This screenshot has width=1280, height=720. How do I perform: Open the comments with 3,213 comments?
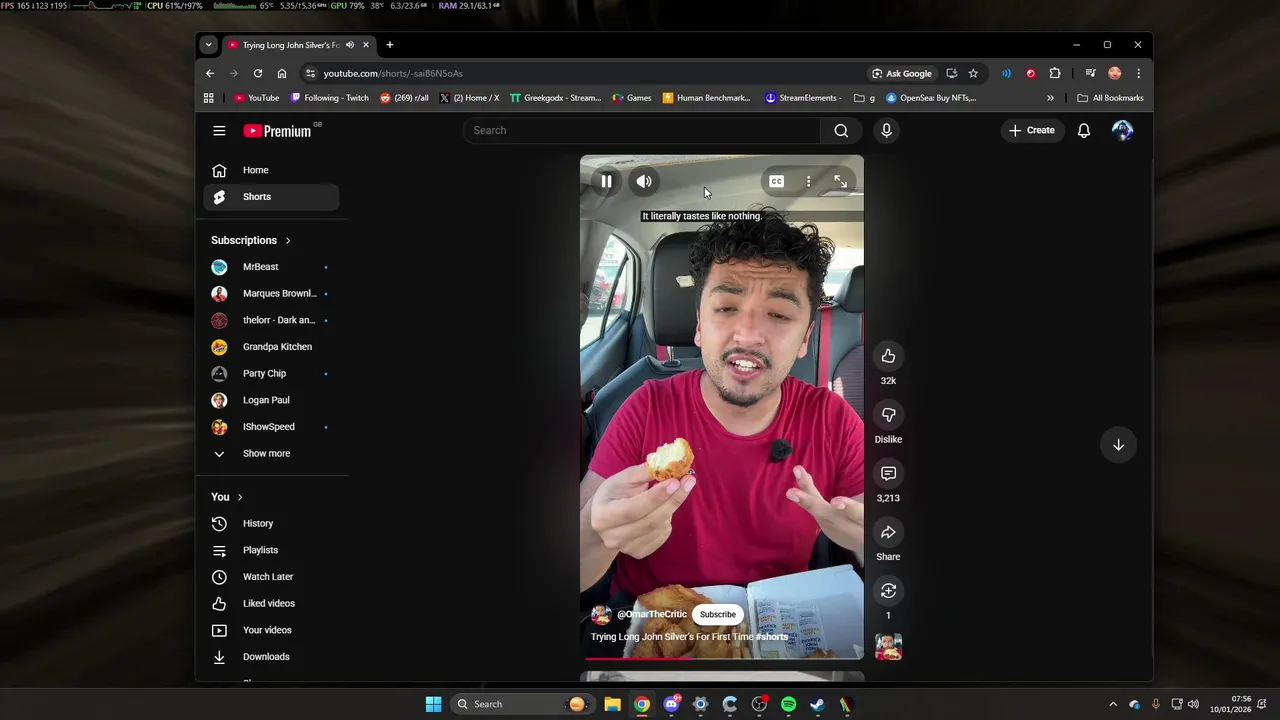click(888, 473)
